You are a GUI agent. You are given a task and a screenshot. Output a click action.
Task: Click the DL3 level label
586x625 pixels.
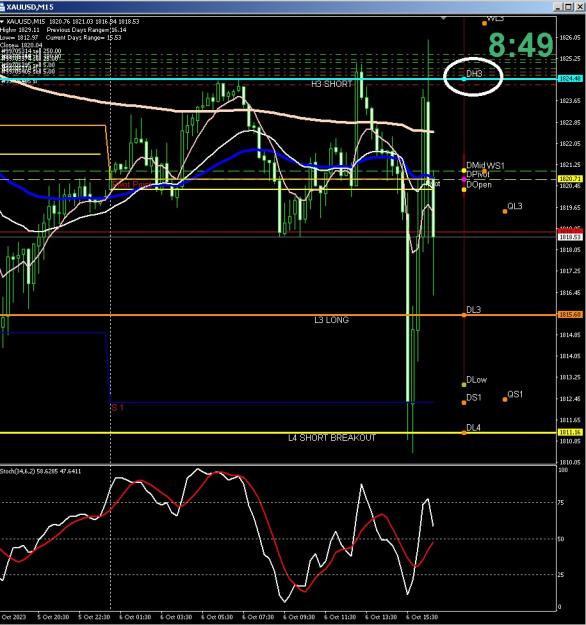(474, 310)
